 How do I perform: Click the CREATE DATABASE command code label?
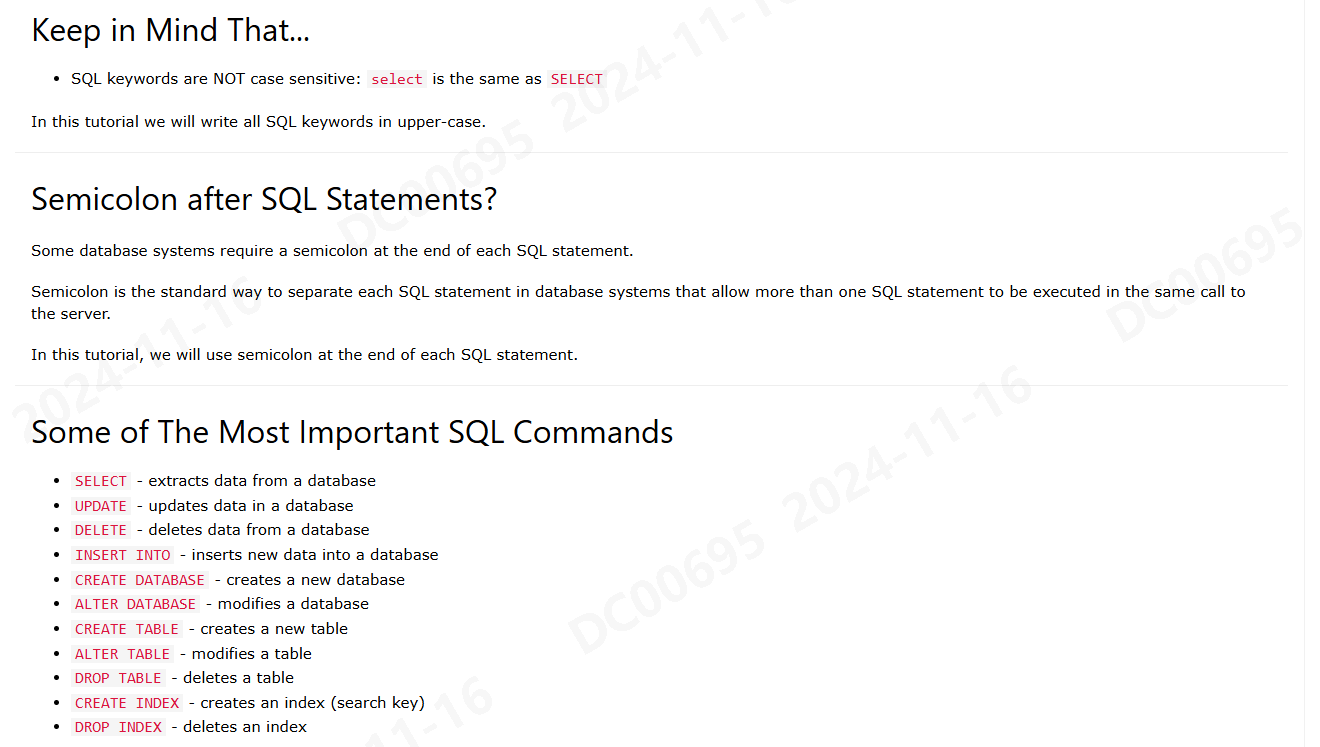tap(140, 580)
